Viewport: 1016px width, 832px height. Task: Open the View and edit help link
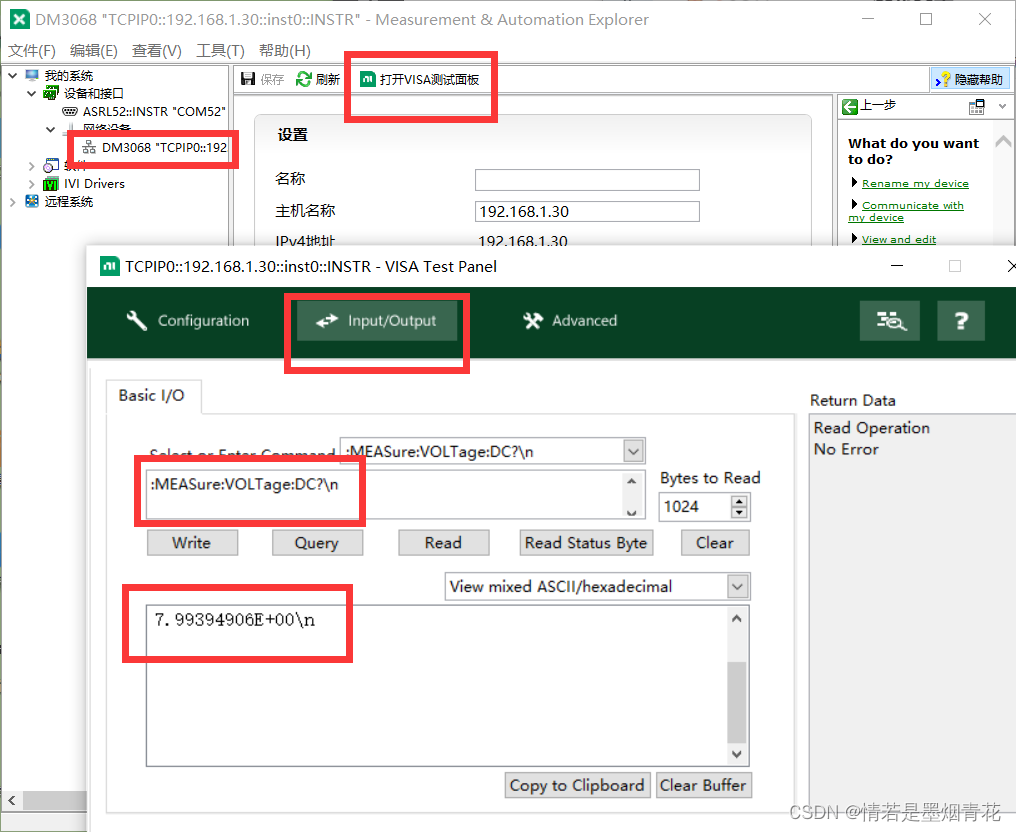(899, 240)
